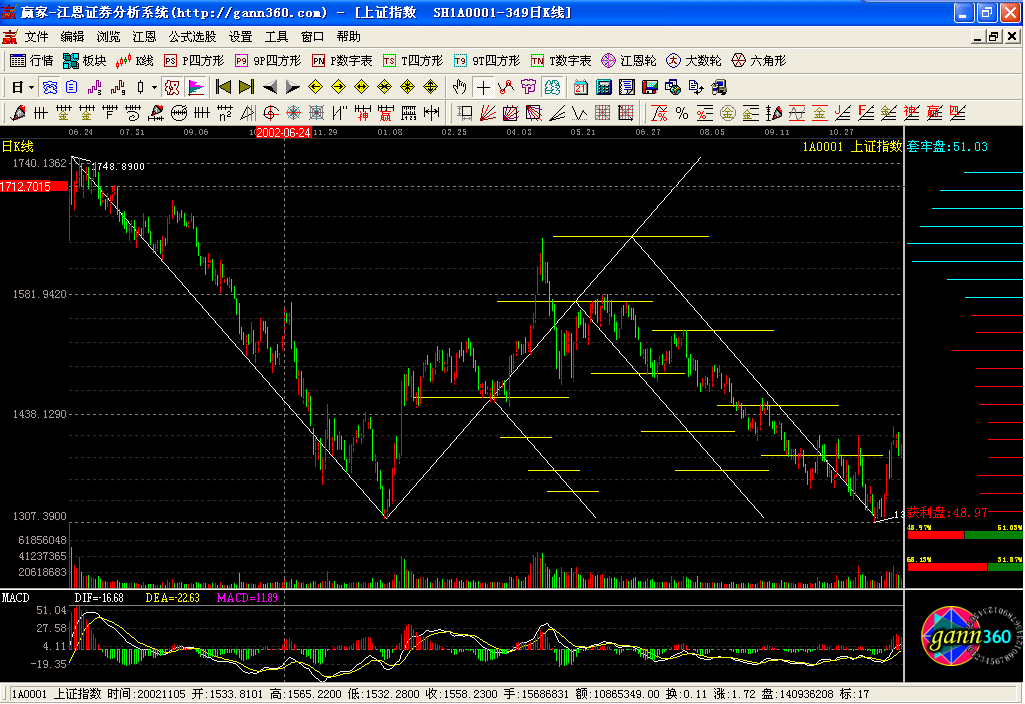1025x704 pixels.
Task: Open the 公式选股 menu
Action: pos(192,36)
